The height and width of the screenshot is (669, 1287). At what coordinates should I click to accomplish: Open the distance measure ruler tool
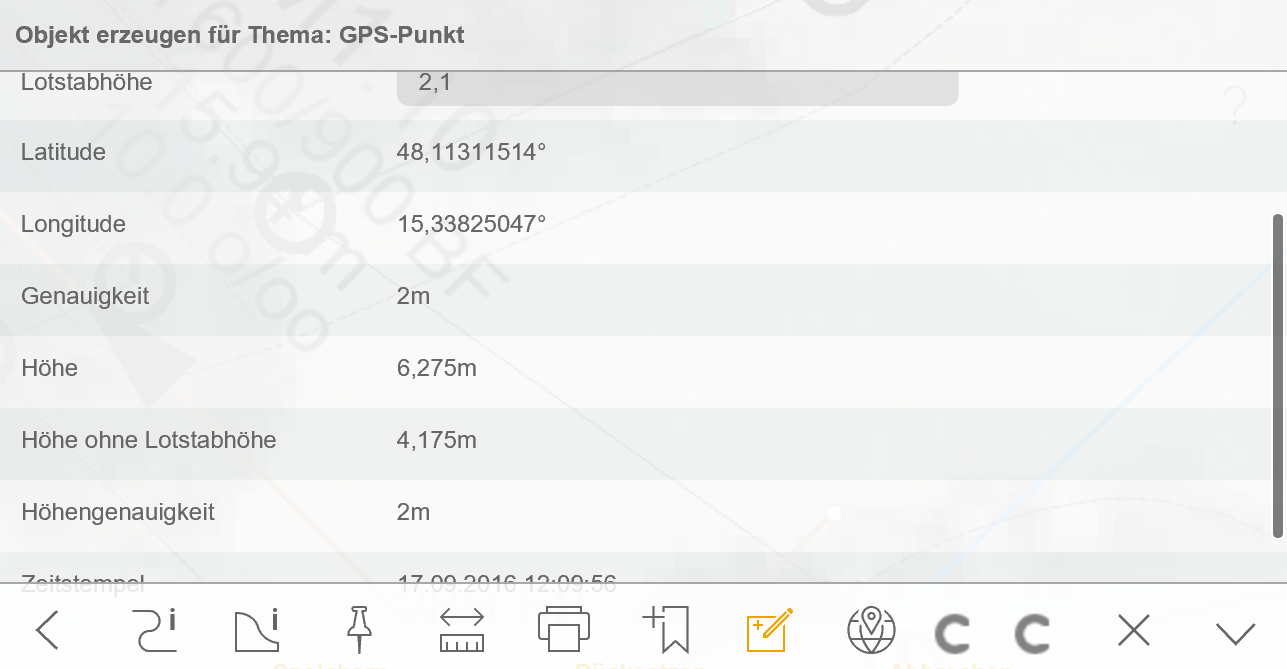tap(461, 631)
